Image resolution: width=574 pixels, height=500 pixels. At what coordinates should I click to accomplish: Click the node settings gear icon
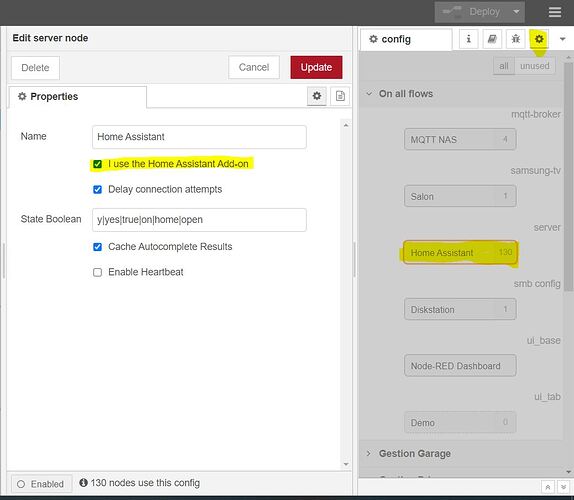pyautogui.click(x=317, y=96)
